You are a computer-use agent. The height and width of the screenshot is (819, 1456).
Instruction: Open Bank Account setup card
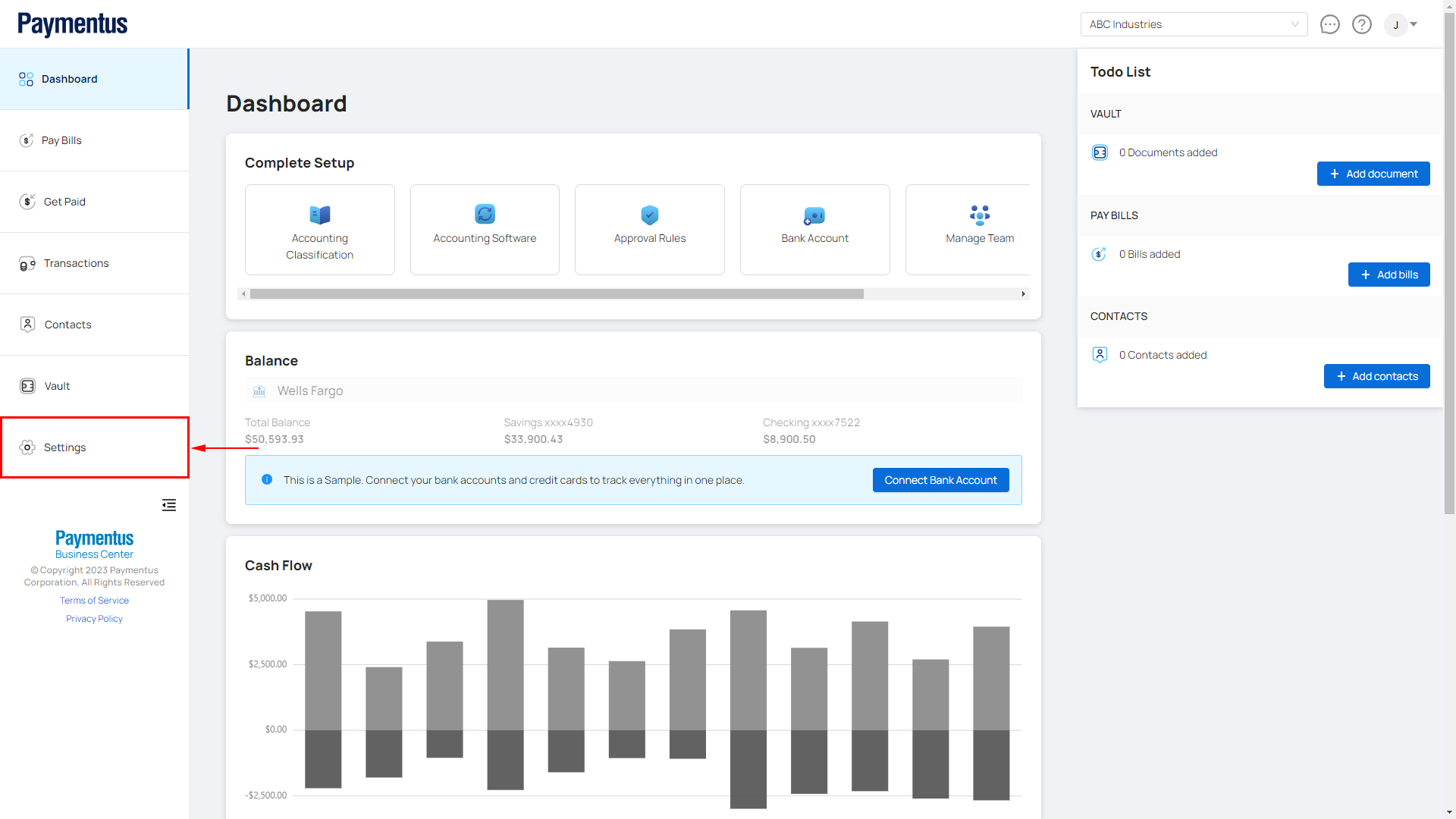(x=814, y=230)
